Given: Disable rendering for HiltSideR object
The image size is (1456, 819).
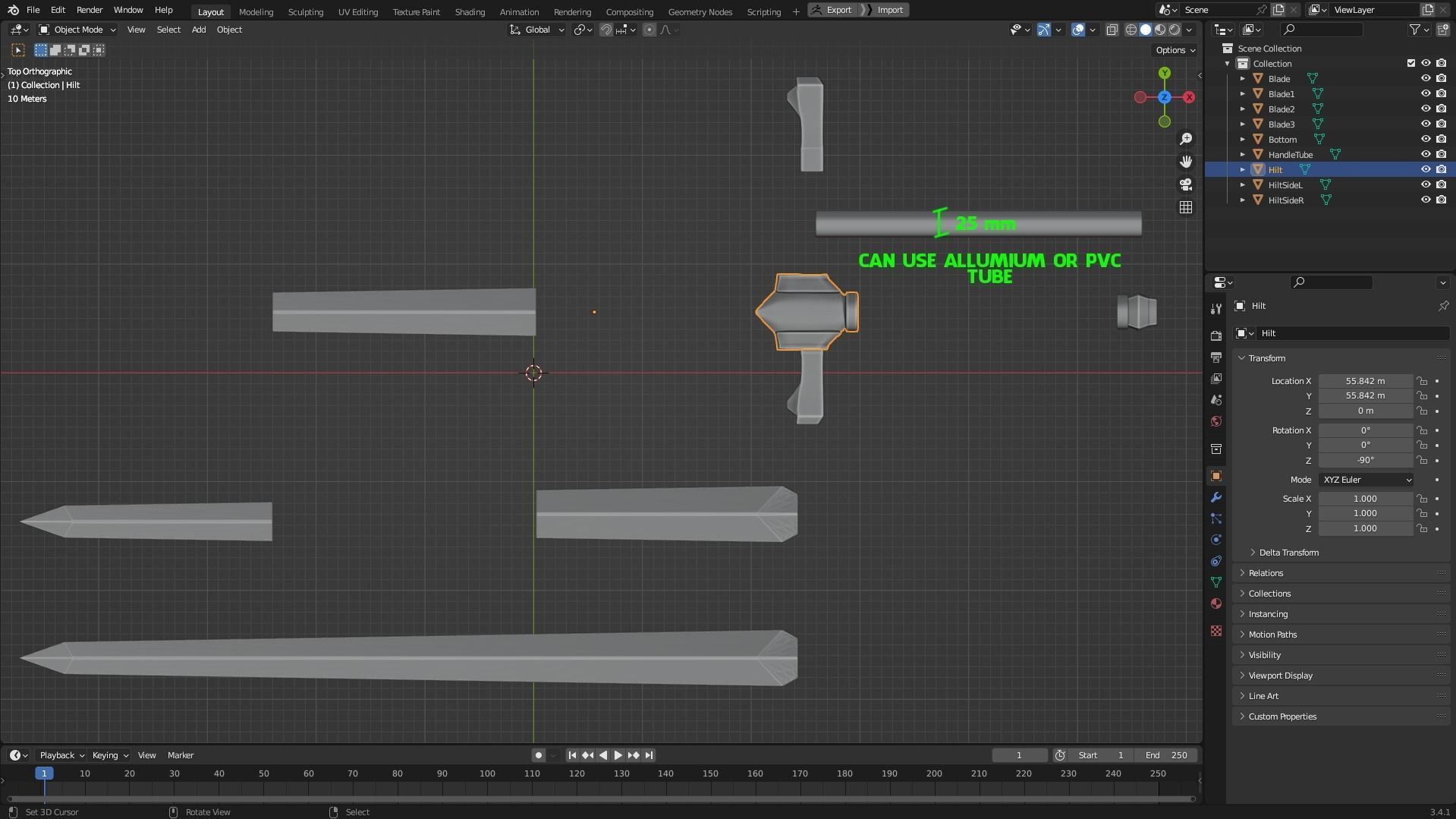Looking at the screenshot, I should tap(1441, 200).
